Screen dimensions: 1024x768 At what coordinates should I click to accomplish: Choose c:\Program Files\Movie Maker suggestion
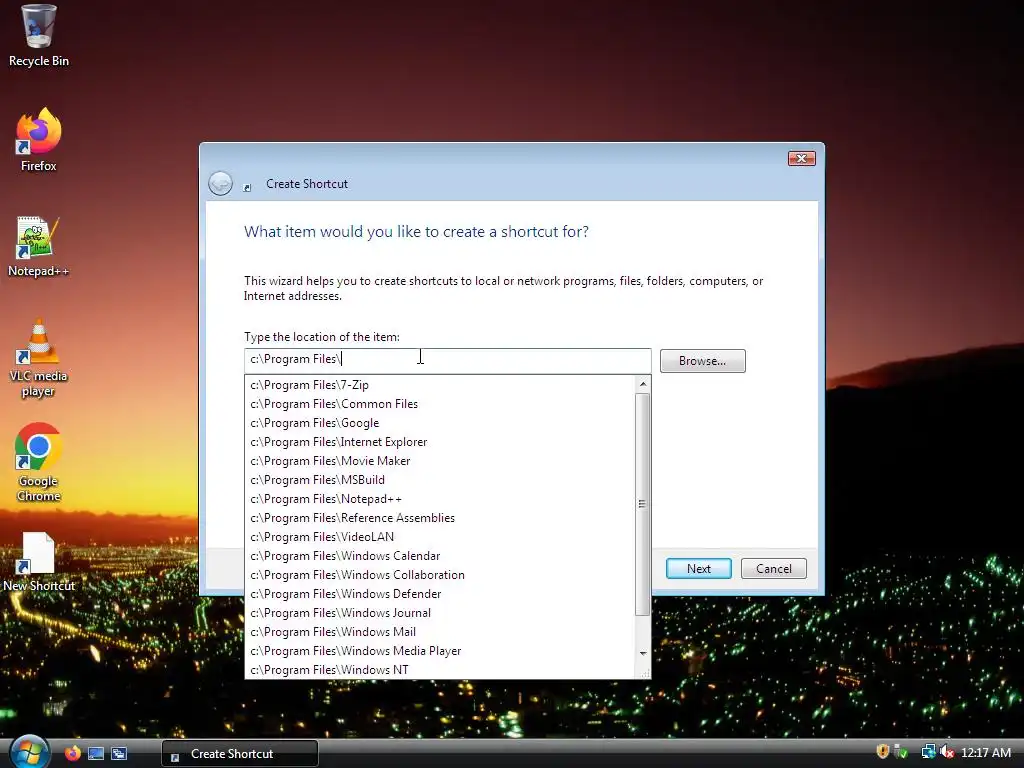pos(440,460)
